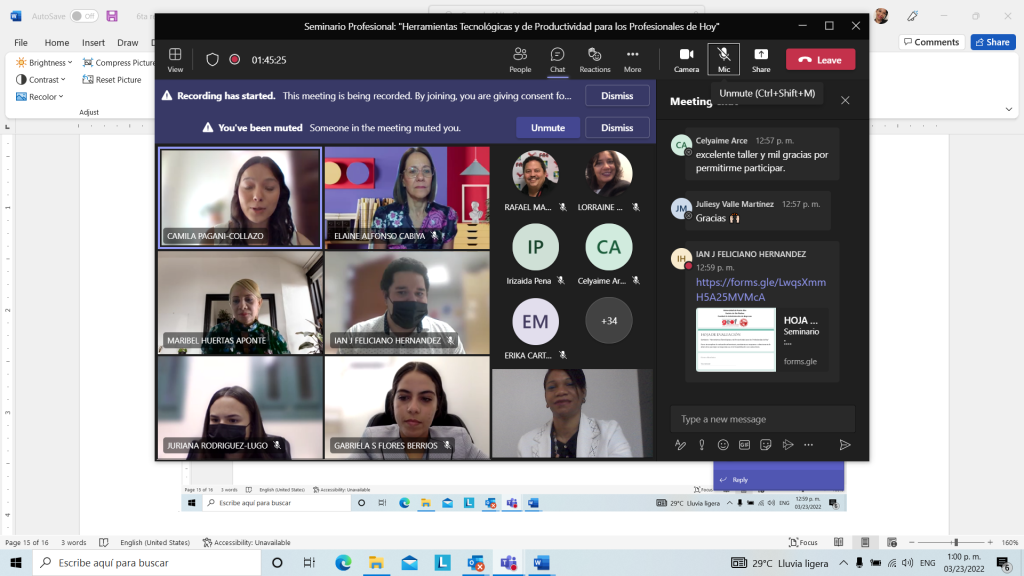Click the red recording indicator icon

tap(234, 59)
